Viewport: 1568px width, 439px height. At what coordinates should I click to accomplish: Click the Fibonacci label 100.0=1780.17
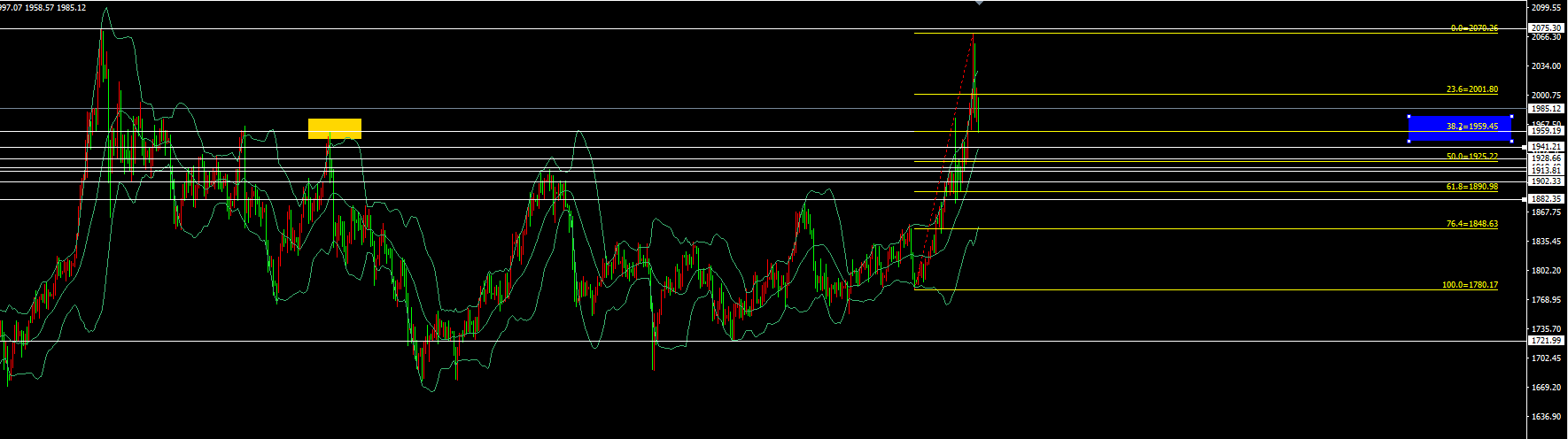1470,285
